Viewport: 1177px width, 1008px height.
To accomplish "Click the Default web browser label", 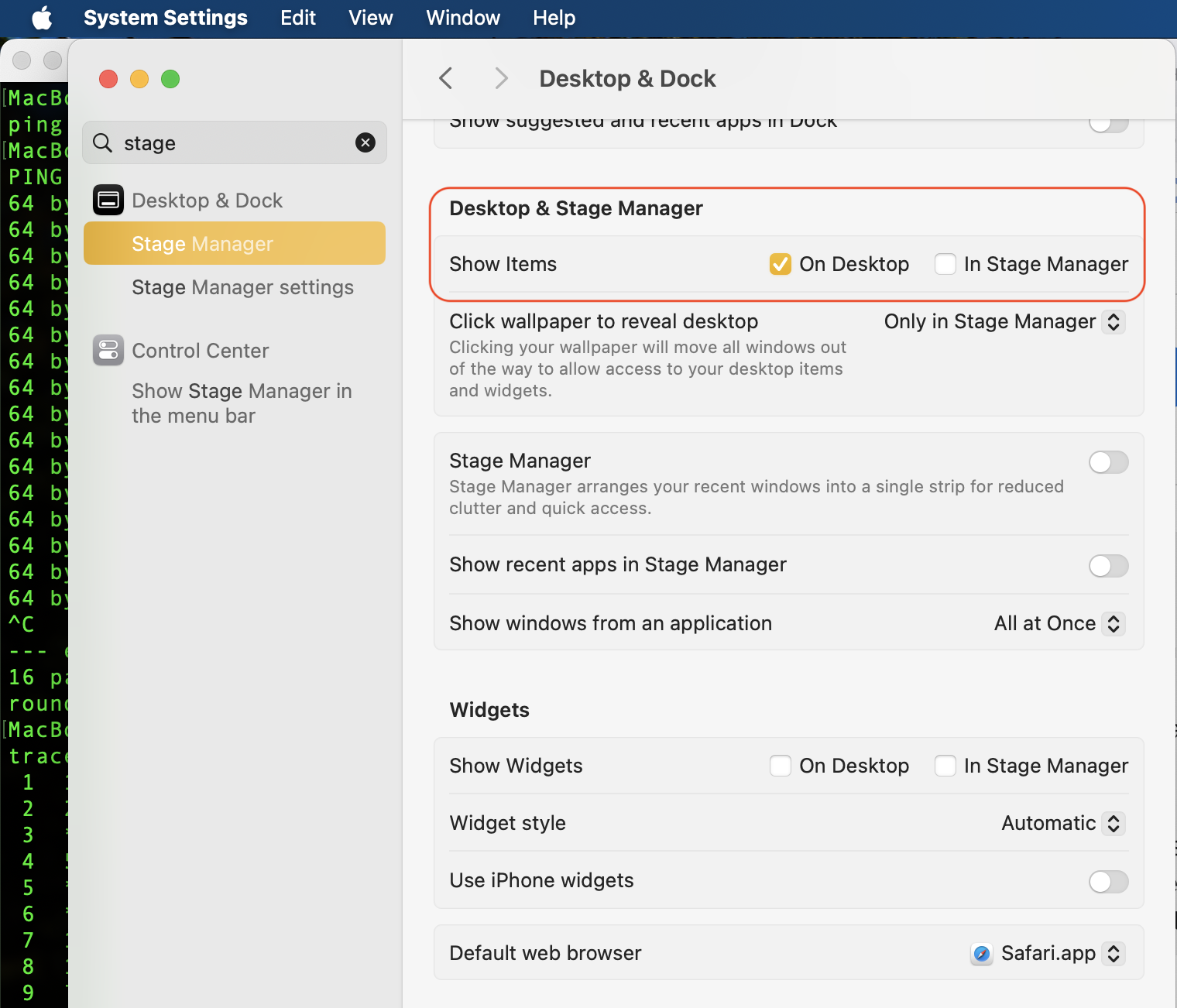I will click(545, 953).
